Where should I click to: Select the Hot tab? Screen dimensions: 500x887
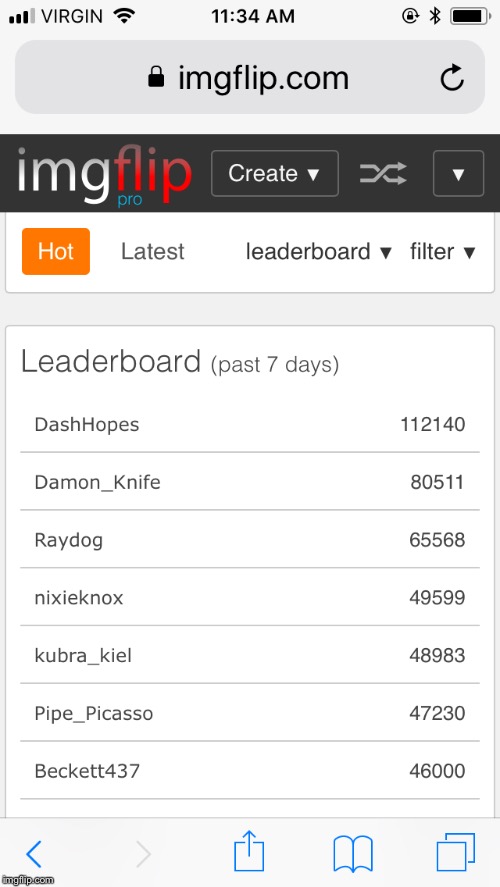click(x=56, y=251)
